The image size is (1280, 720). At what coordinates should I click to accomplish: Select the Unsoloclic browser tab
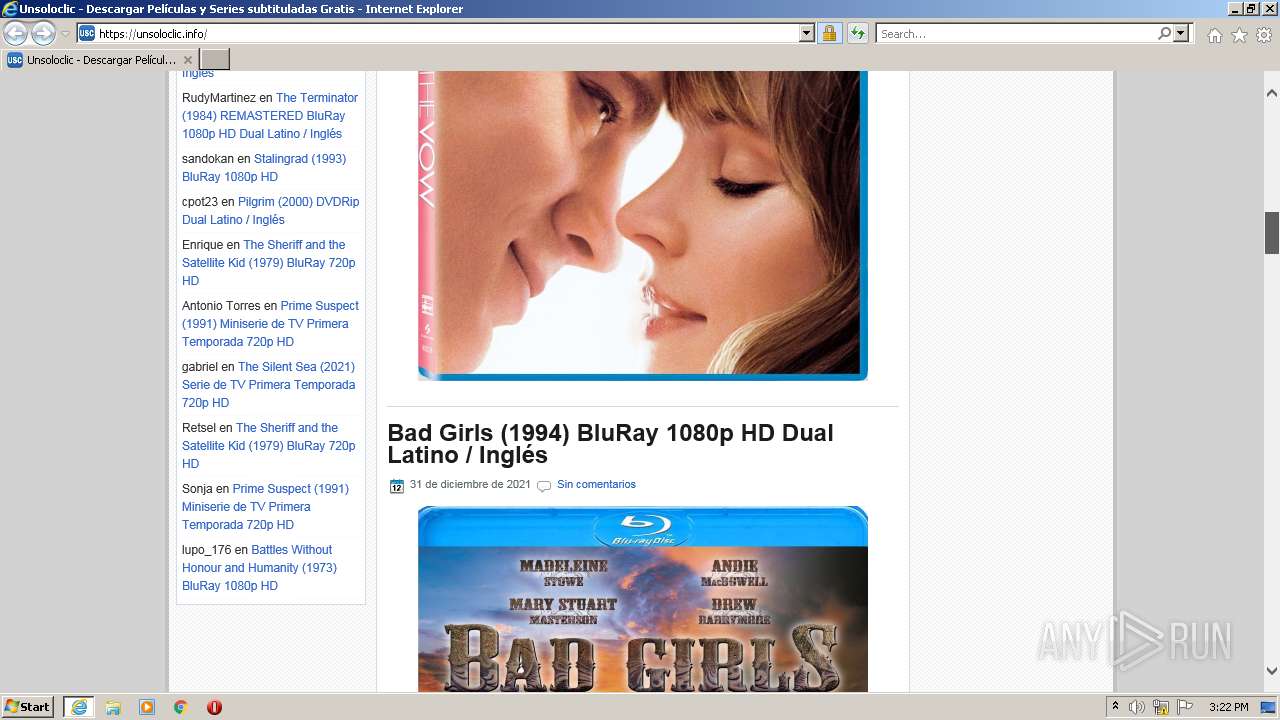coord(99,60)
